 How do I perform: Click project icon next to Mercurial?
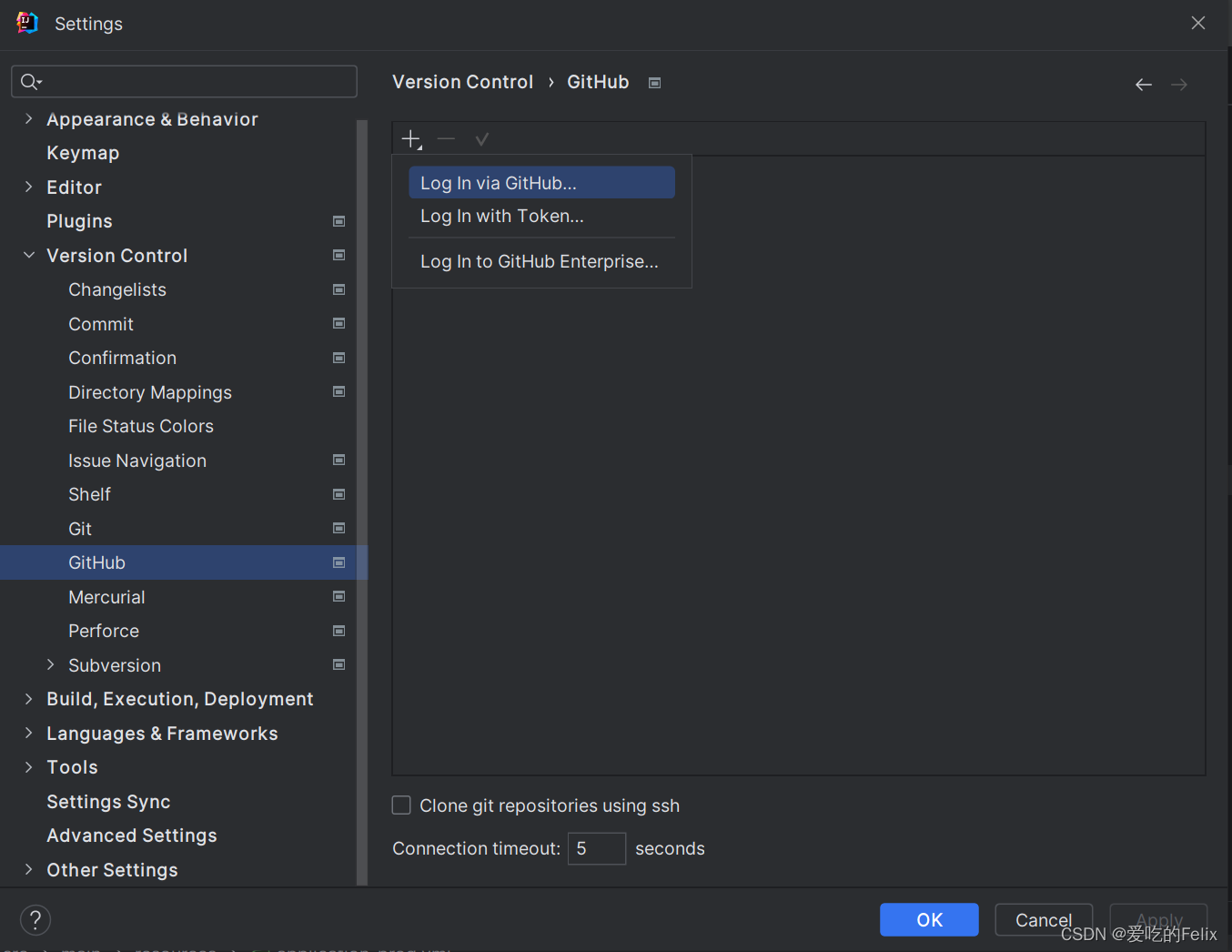[x=338, y=597]
